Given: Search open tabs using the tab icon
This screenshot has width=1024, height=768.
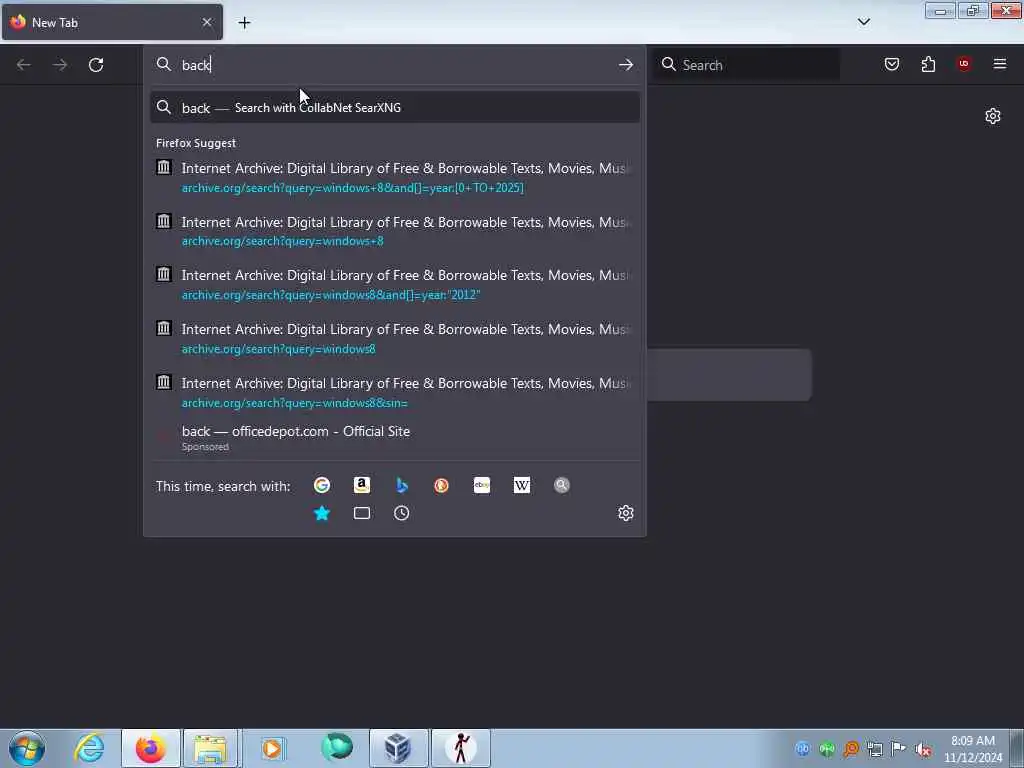Looking at the screenshot, I should point(362,513).
